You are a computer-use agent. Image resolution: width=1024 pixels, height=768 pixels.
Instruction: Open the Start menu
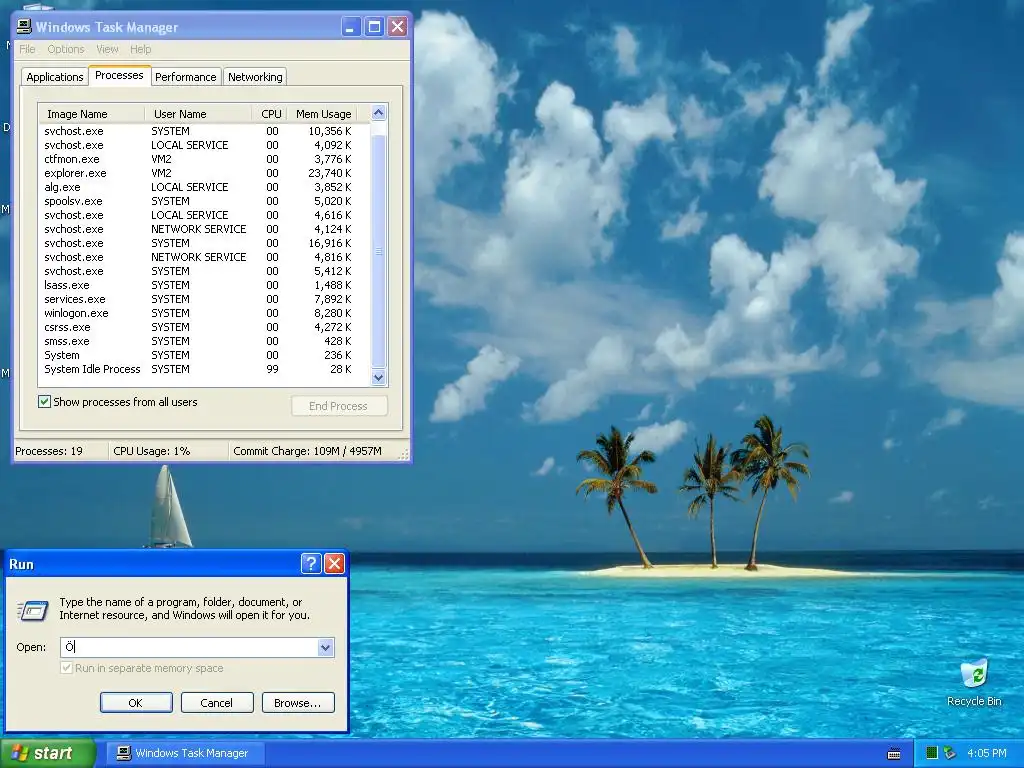47,753
